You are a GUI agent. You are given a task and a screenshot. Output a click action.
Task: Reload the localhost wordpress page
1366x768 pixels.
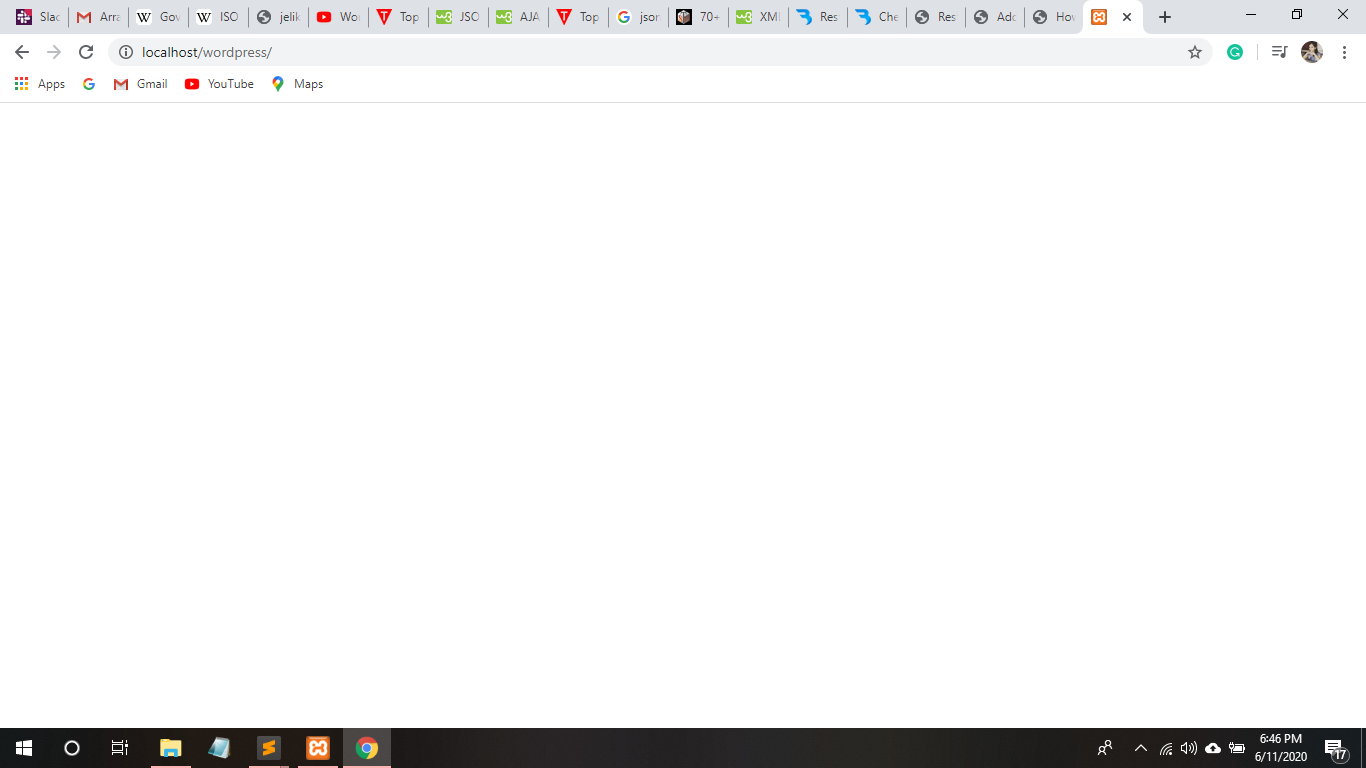coord(86,52)
